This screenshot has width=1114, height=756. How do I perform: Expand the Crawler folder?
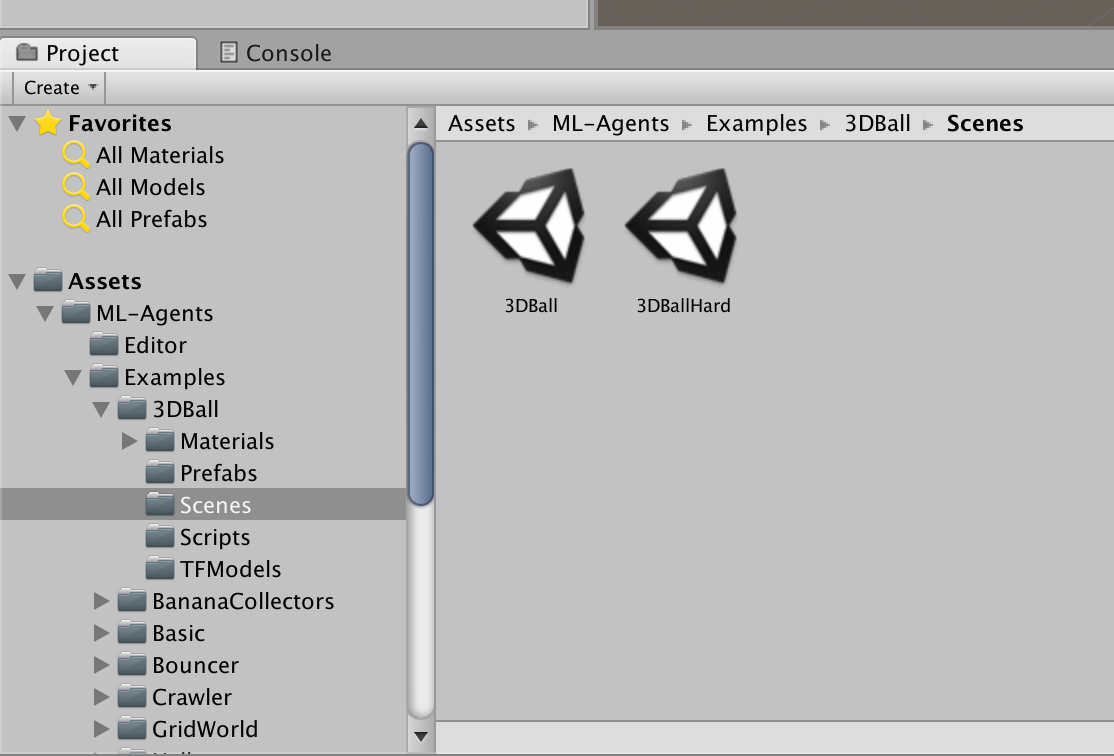[102, 696]
